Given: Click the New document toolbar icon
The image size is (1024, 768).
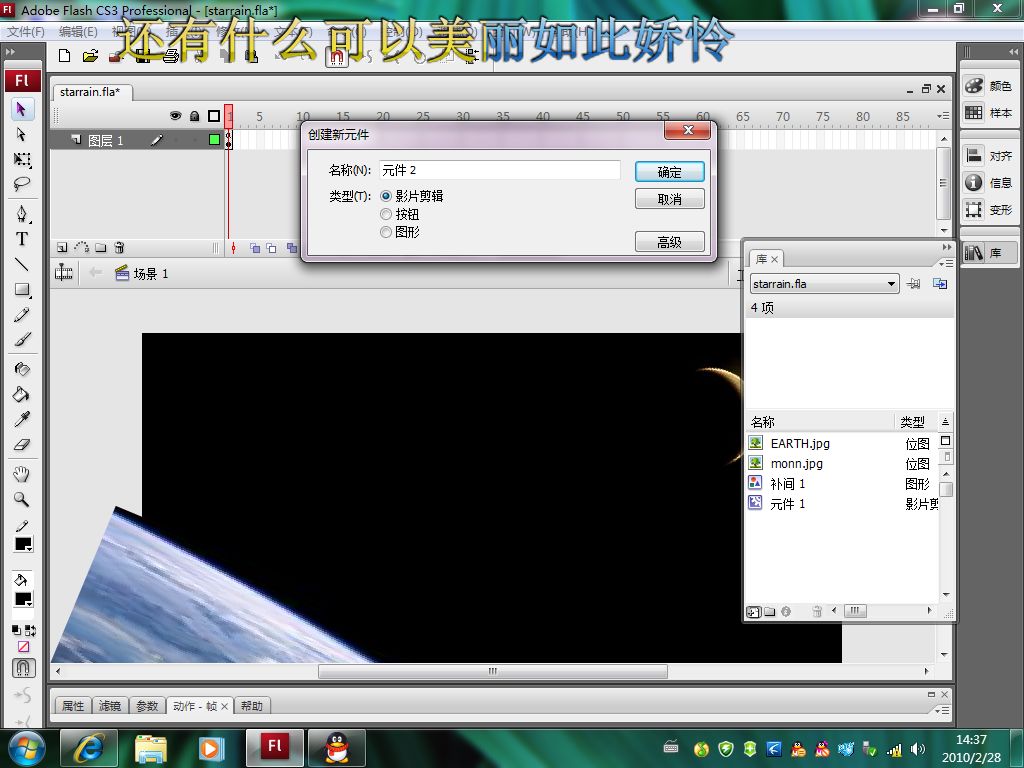Looking at the screenshot, I should tap(64, 56).
